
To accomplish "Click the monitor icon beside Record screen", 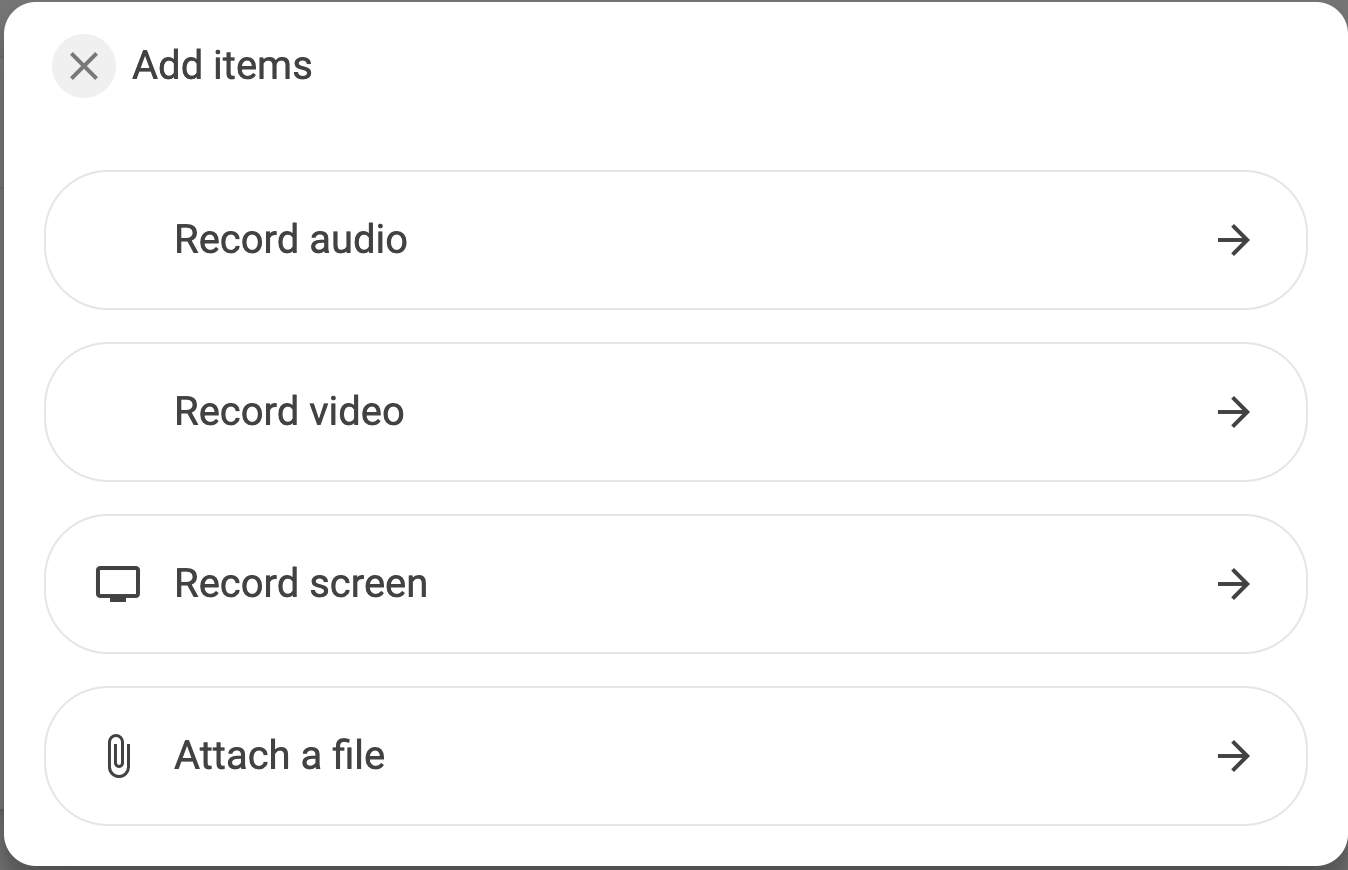I will [x=118, y=584].
